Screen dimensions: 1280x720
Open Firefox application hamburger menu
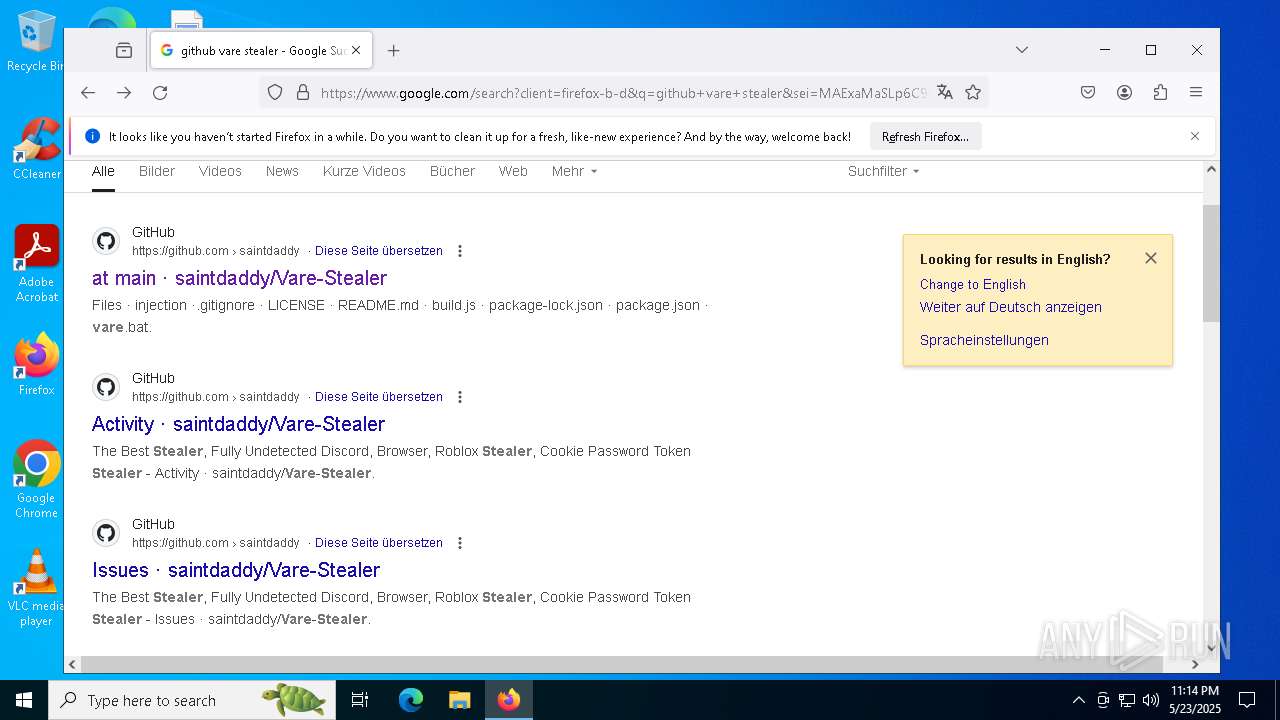pyautogui.click(x=1196, y=92)
